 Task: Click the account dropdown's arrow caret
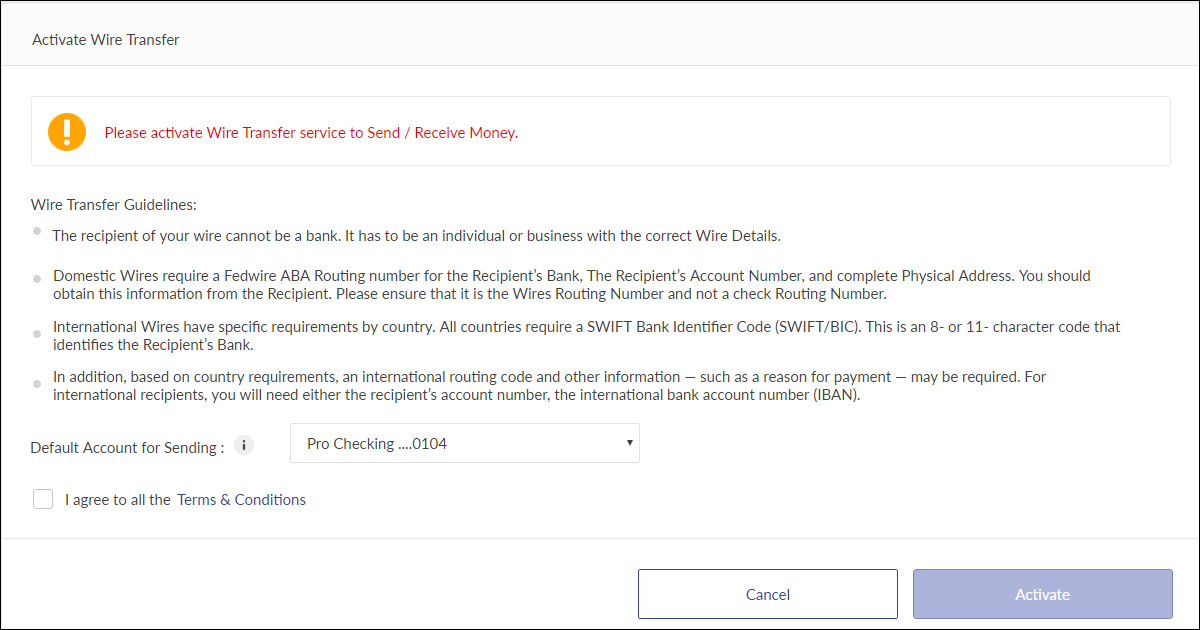pos(628,442)
